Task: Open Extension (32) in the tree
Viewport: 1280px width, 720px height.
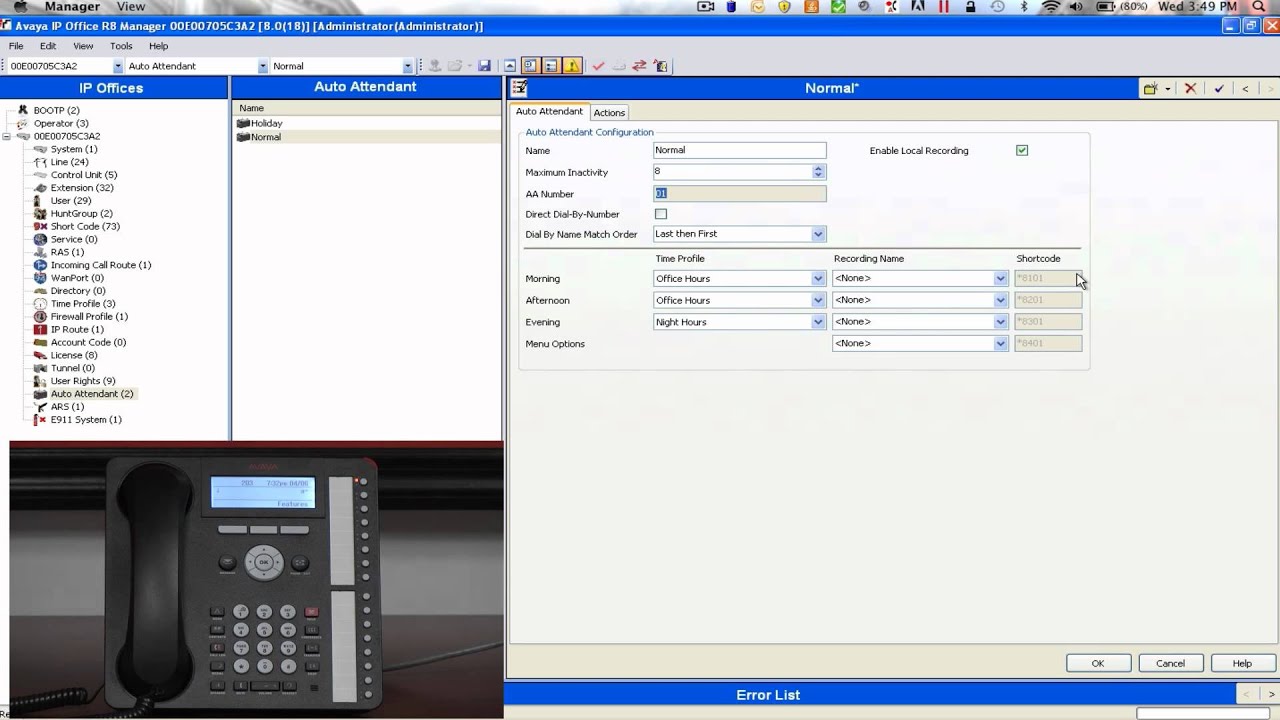Action: [82, 188]
